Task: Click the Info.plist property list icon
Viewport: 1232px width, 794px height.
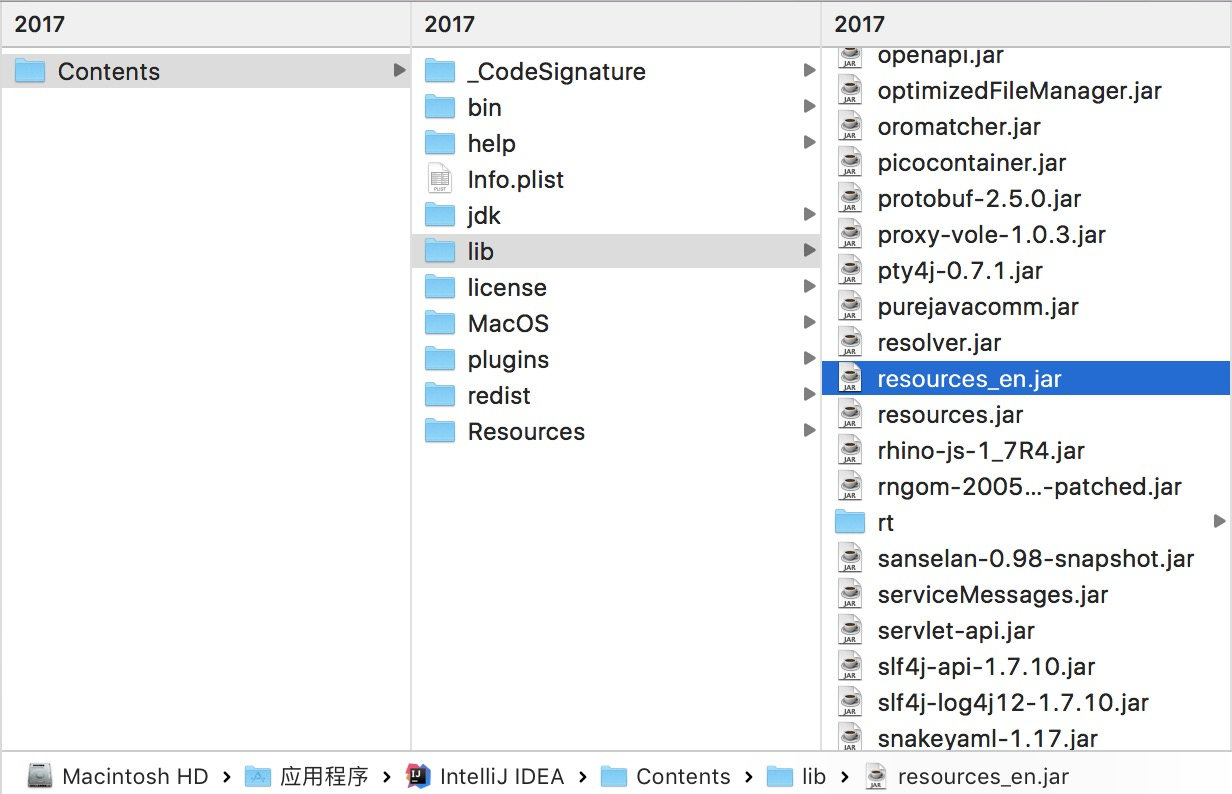Action: [x=440, y=179]
